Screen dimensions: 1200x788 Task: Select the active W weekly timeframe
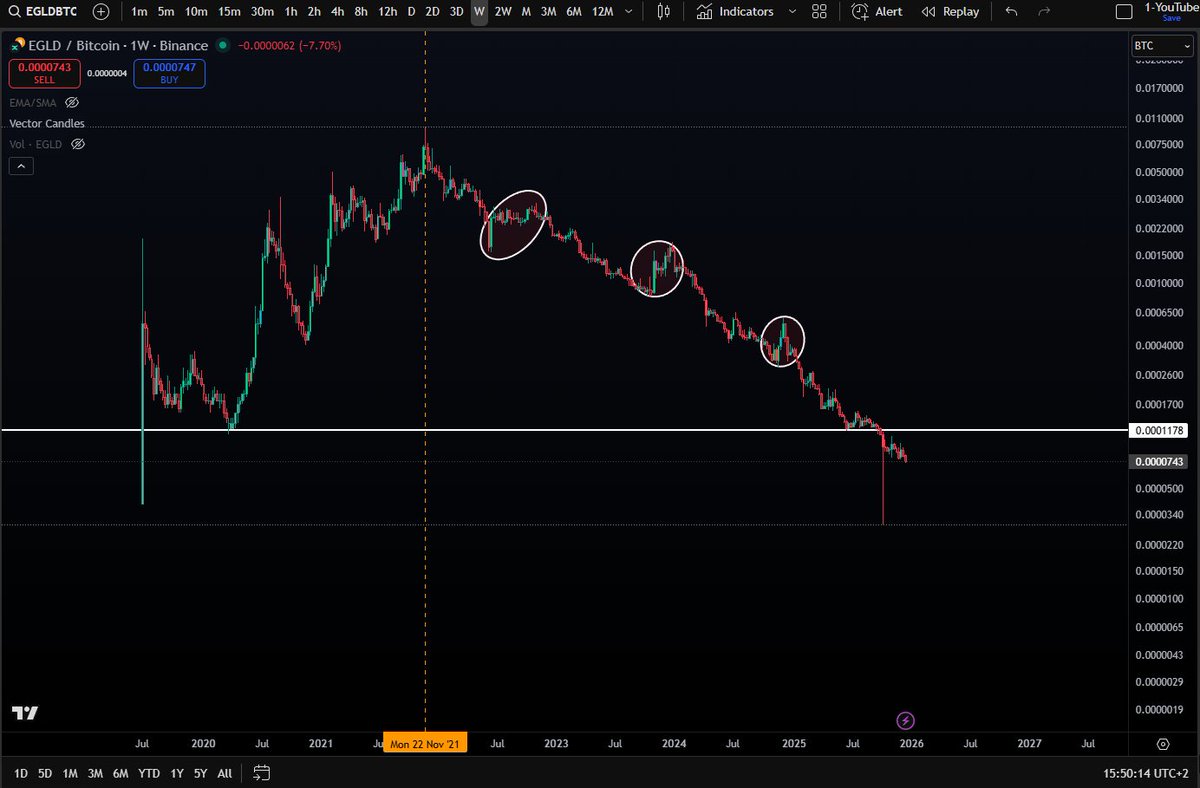coord(480,12)
